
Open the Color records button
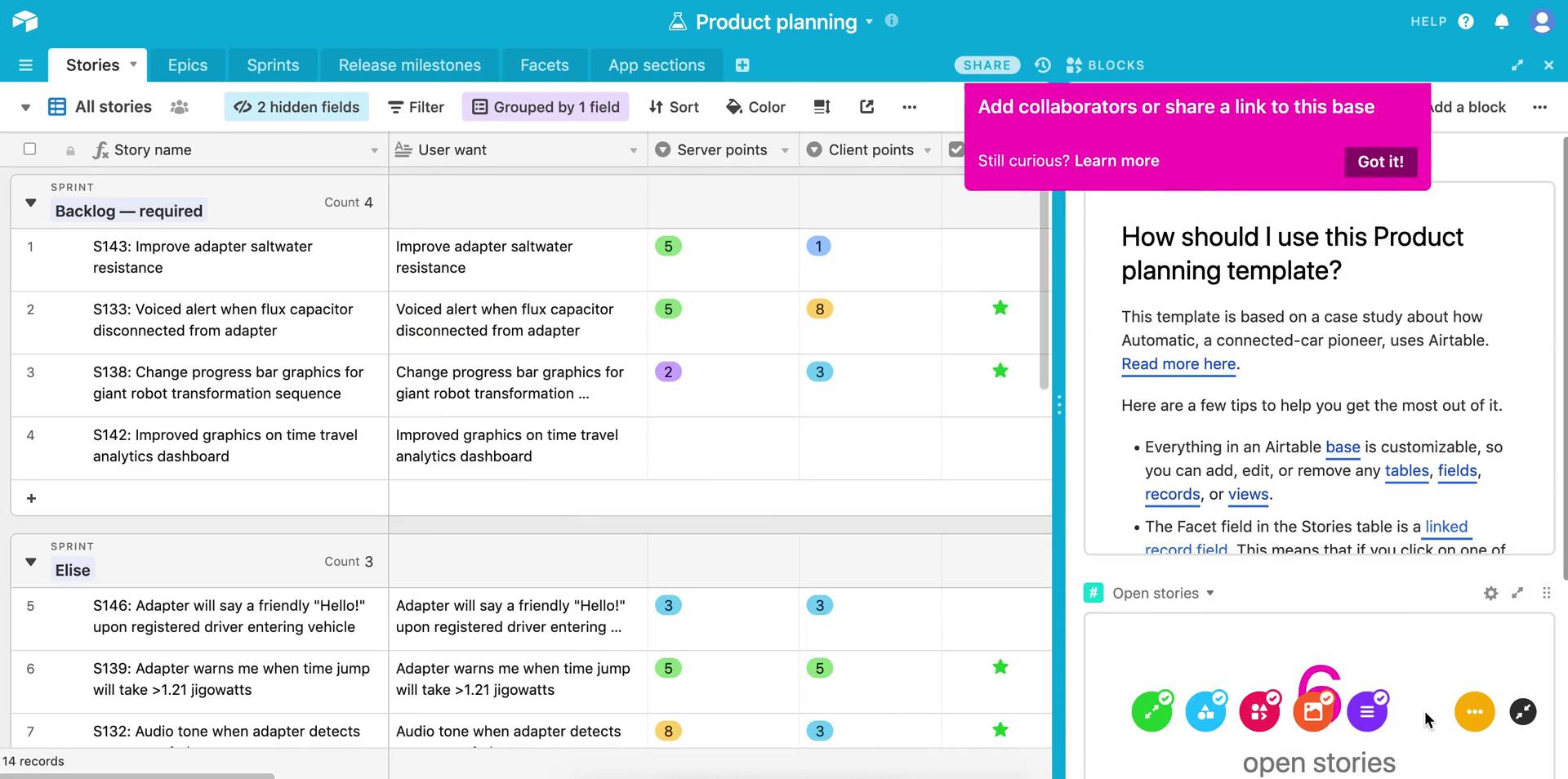point(755,107)
